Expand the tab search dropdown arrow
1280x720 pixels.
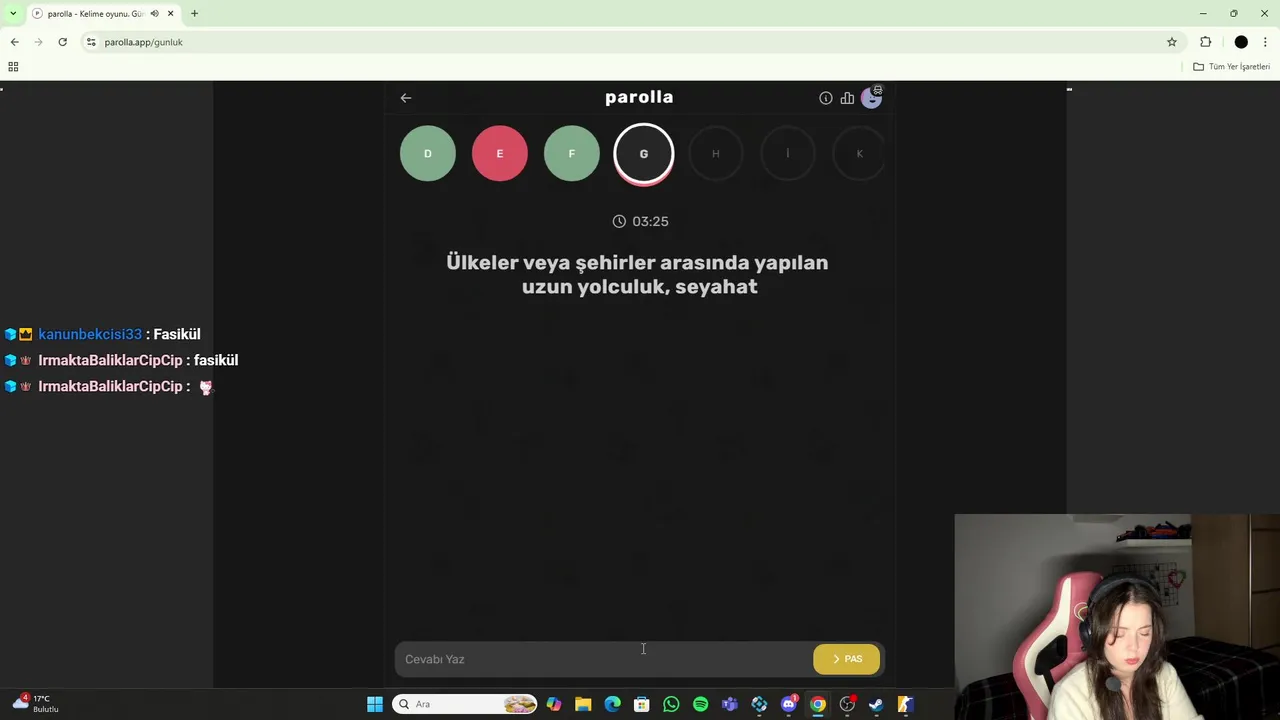click(x=13, y=14)
